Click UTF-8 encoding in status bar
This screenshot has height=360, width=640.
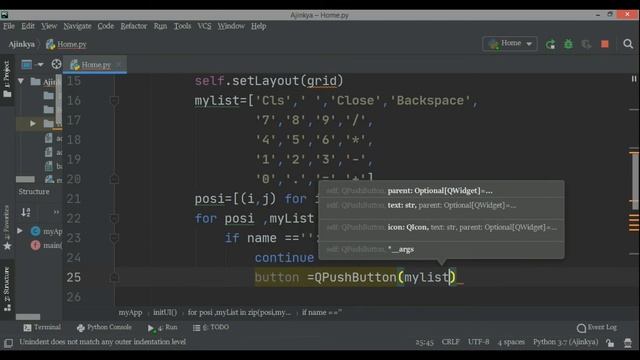[479, 342]
